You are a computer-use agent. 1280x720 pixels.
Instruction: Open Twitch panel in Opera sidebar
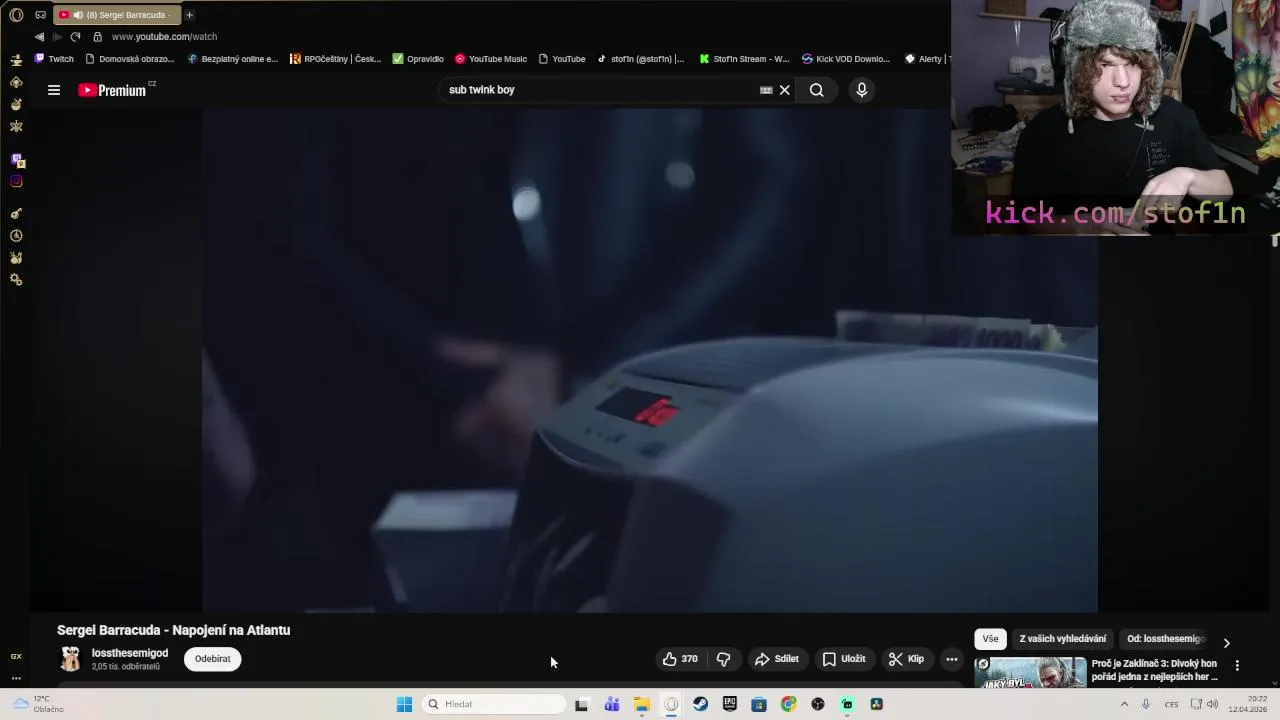[17, 160]
